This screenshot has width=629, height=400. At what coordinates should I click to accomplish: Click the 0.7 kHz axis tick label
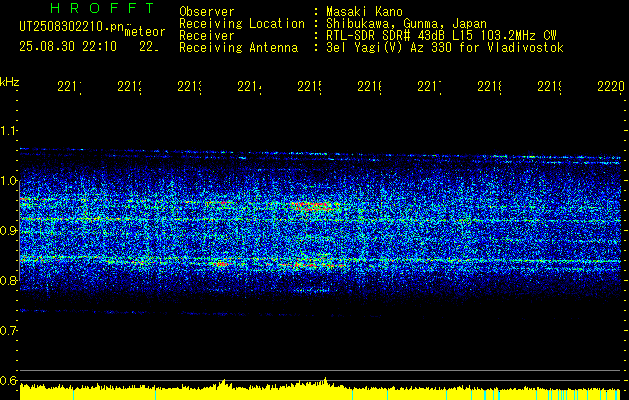(8, 331)
